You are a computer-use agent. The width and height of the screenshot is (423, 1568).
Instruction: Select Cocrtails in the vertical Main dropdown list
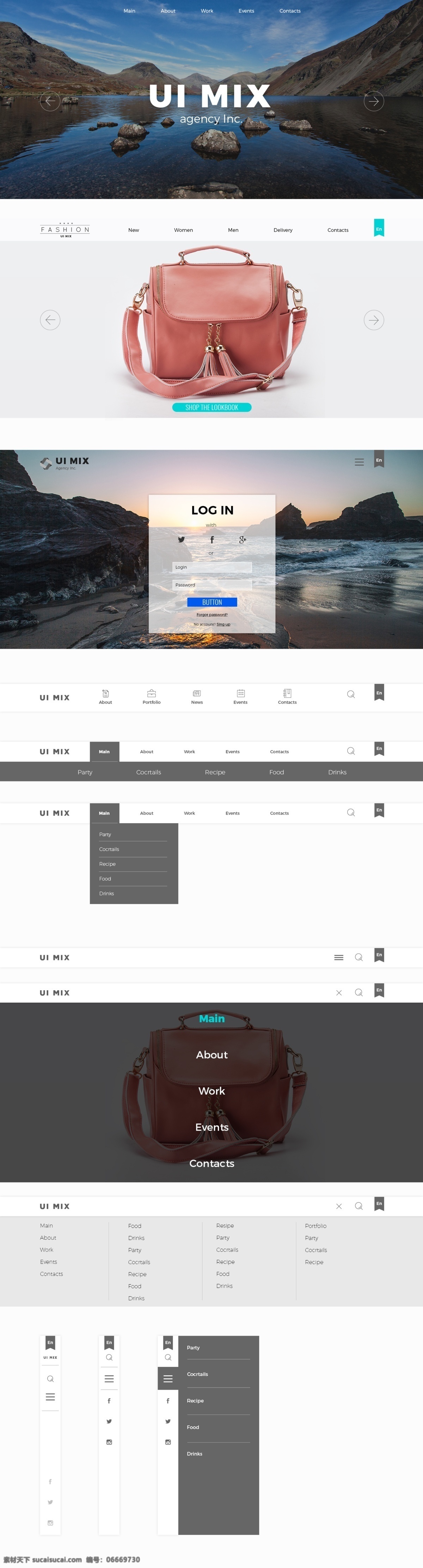109,849
